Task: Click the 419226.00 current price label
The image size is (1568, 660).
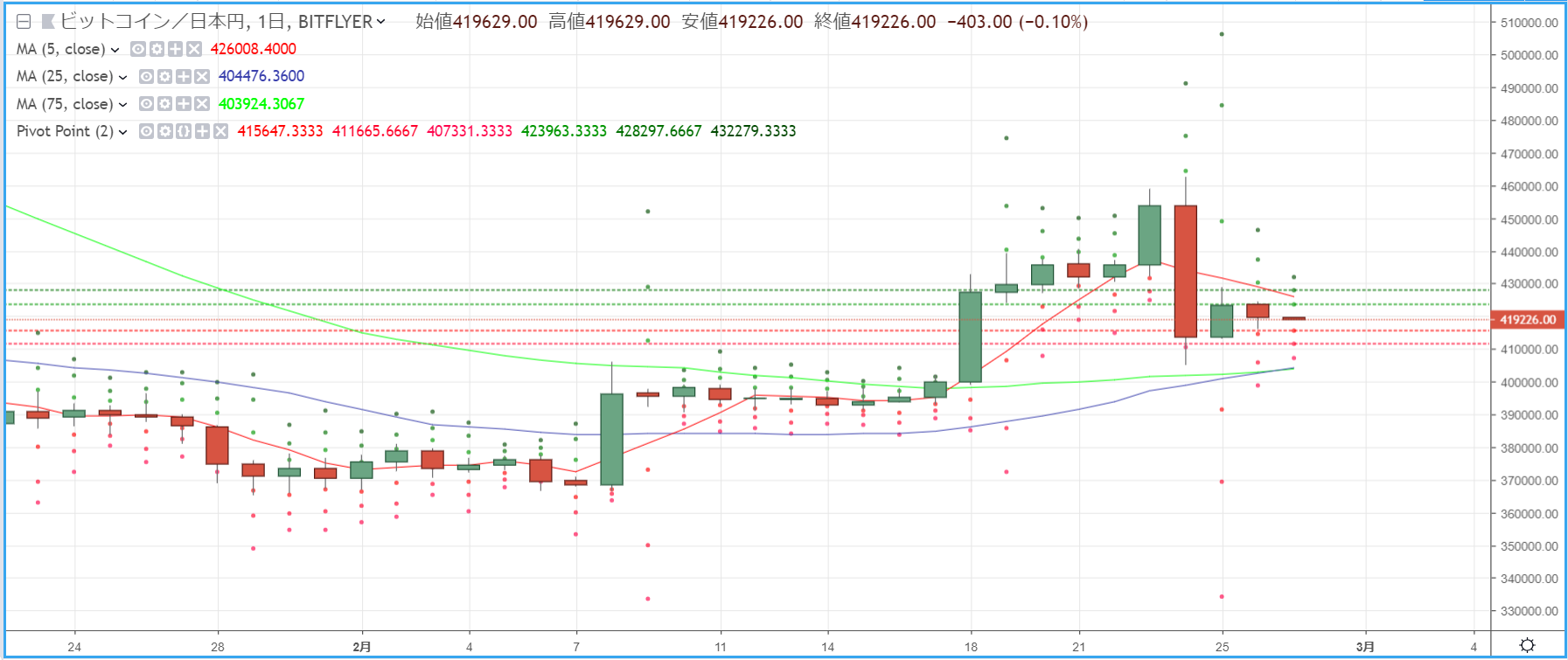Action: click(x=1528, y=320)
